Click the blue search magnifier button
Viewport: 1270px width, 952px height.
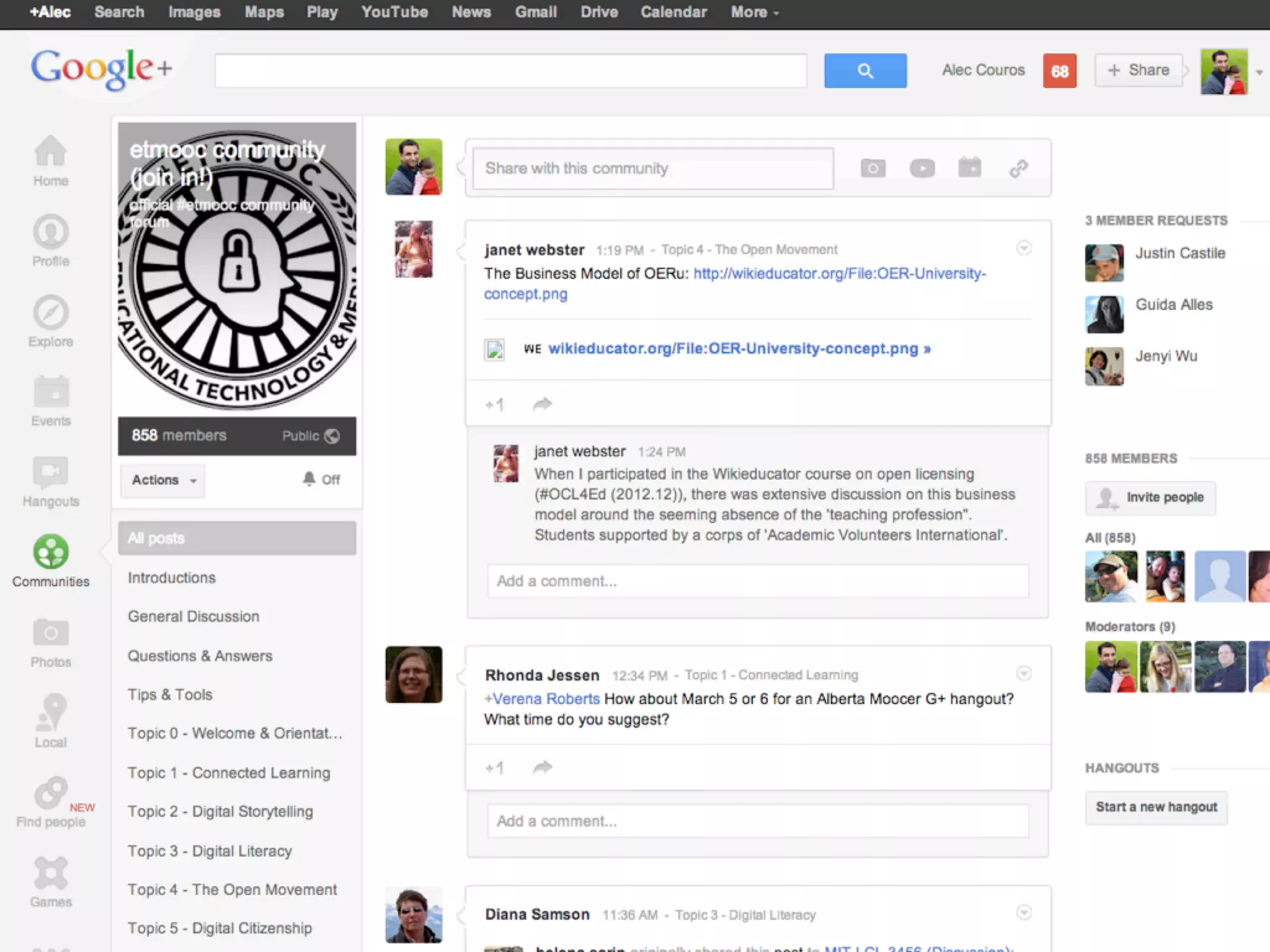[865, 71]
